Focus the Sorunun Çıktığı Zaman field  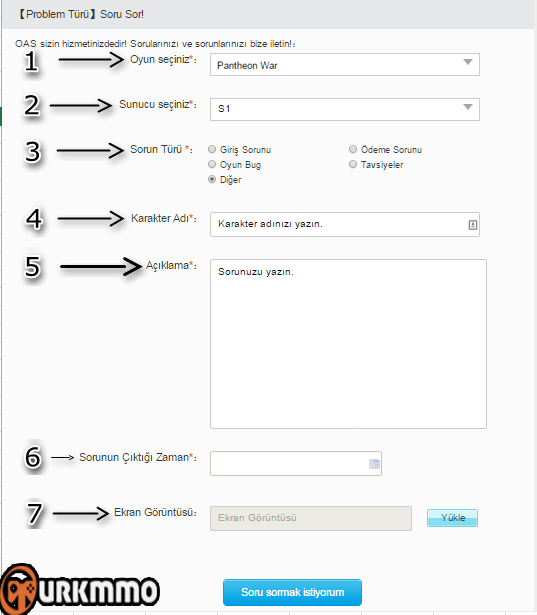[x=296, y=463]
